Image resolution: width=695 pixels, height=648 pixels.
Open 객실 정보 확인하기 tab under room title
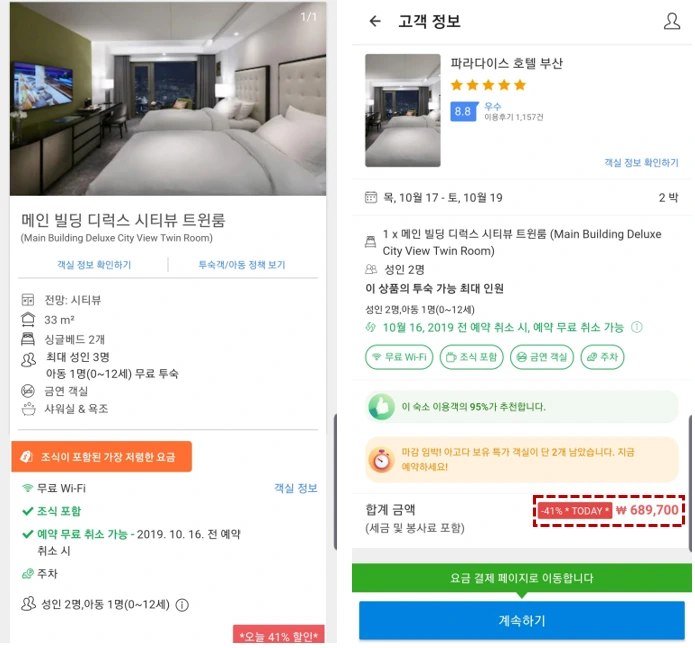tap(94, 265)
